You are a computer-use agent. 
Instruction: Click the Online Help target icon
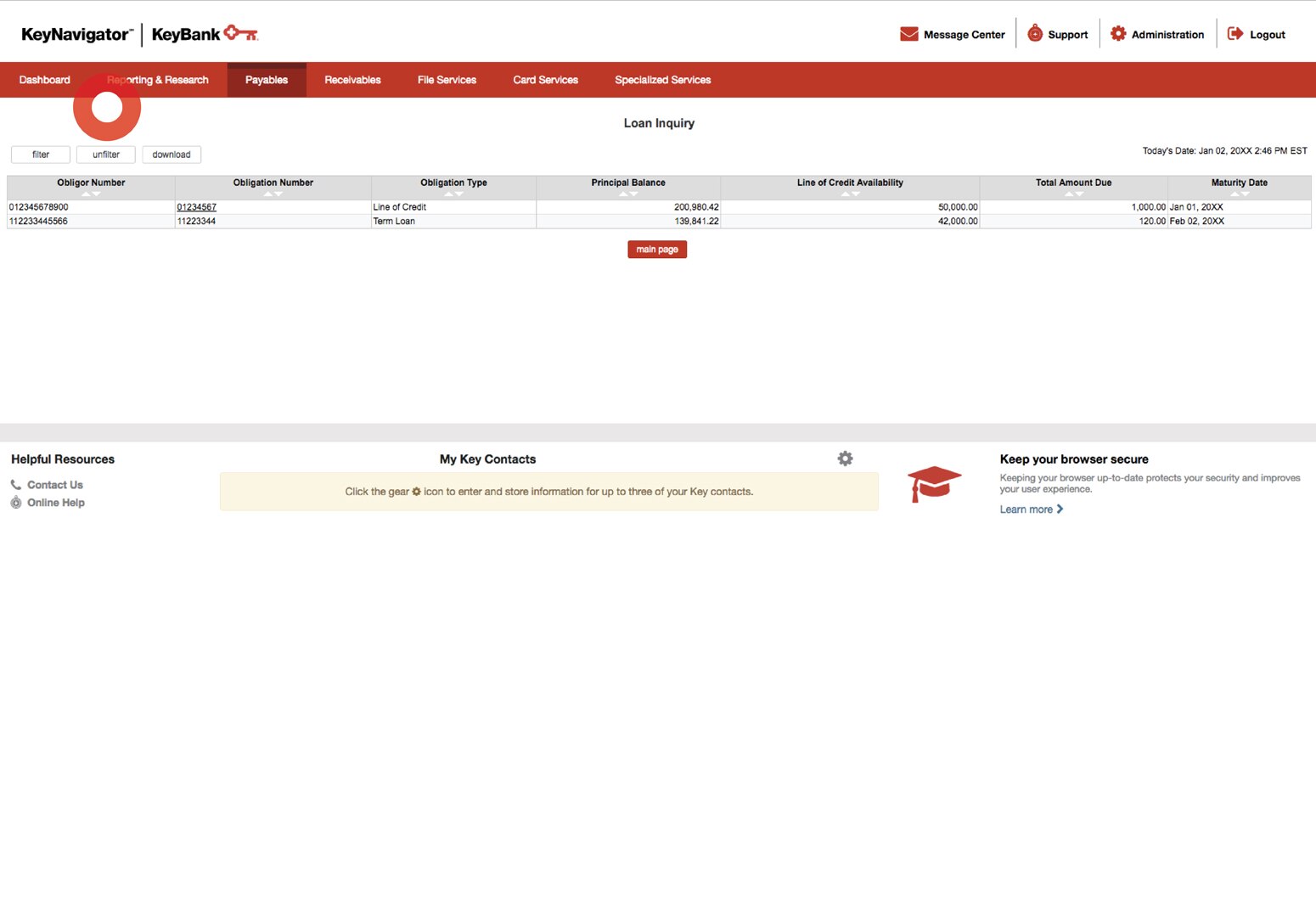point(16,502)
